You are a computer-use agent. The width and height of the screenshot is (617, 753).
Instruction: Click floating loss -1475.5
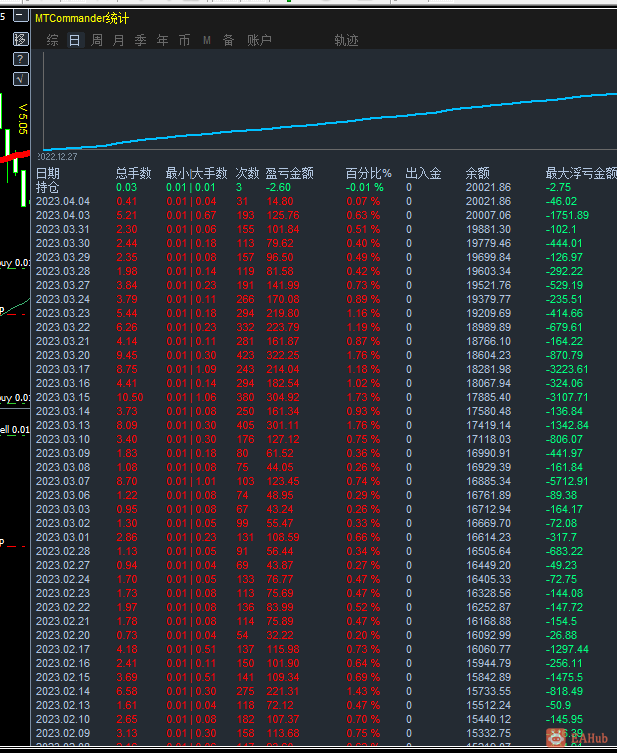(564, 677)
